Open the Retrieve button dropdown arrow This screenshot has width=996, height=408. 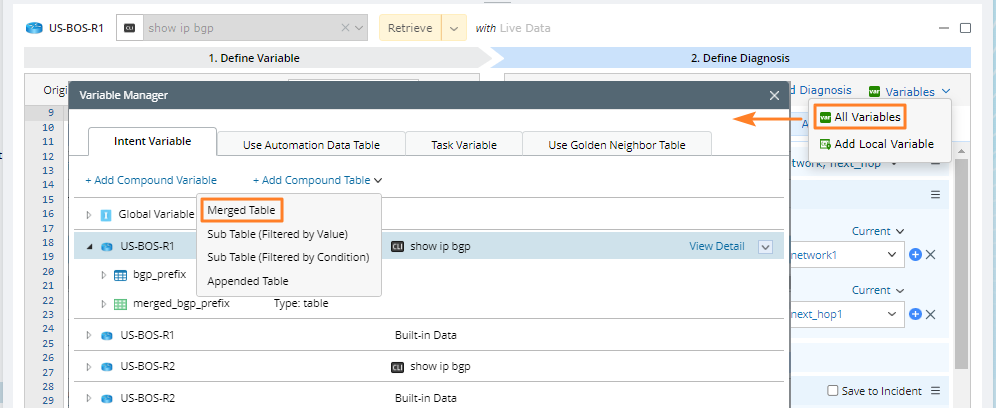click(x=454, y=28)
